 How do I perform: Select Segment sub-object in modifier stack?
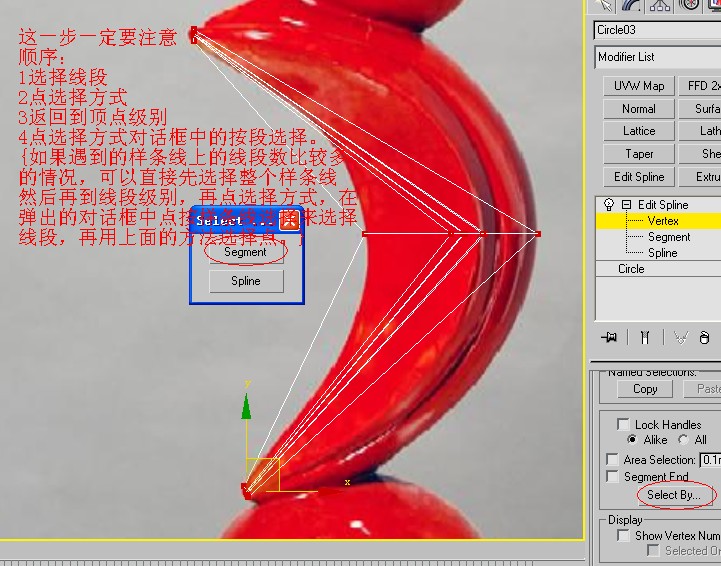(669, 237)
